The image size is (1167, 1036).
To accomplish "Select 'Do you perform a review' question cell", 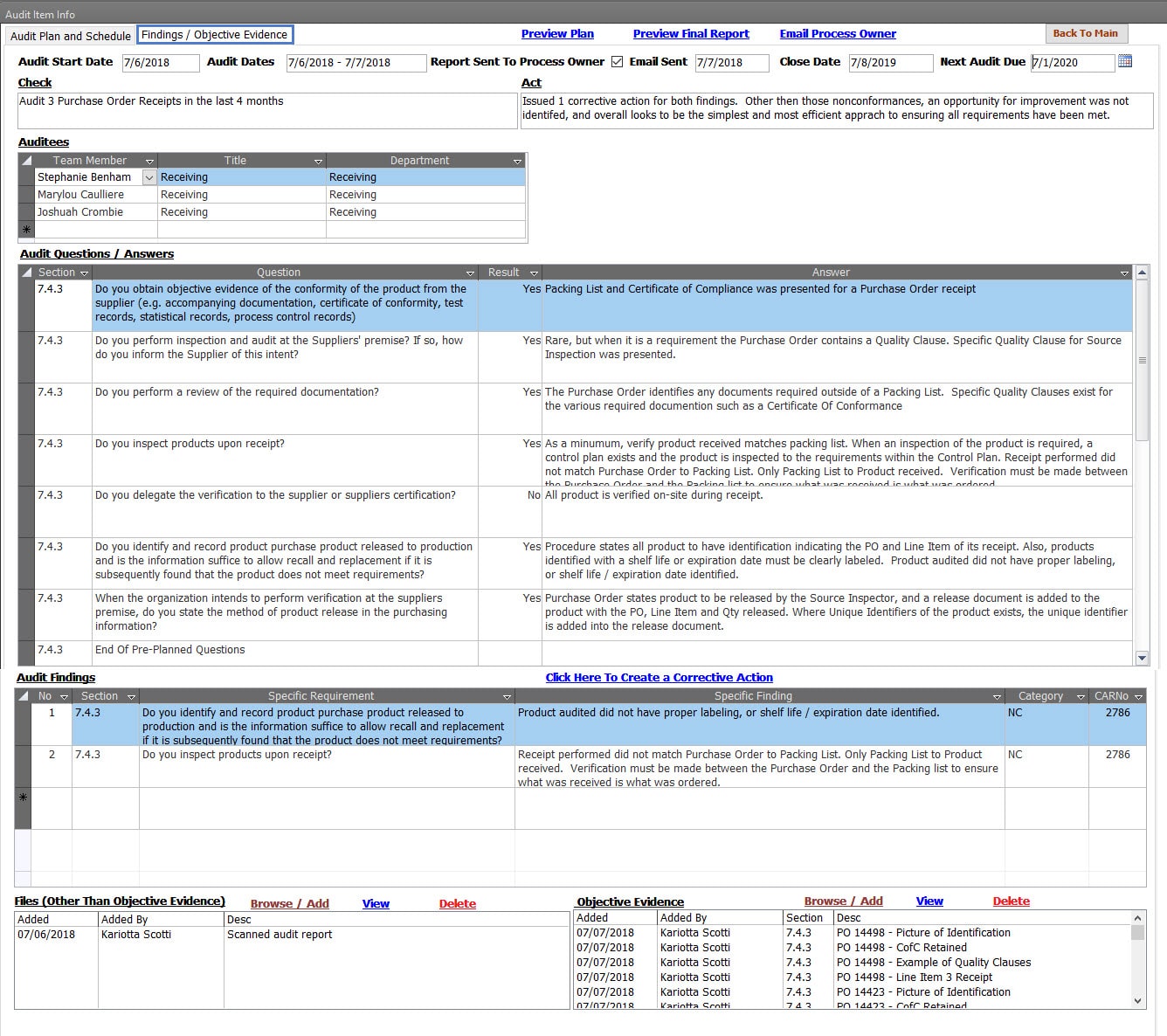I will click(285, 408).
